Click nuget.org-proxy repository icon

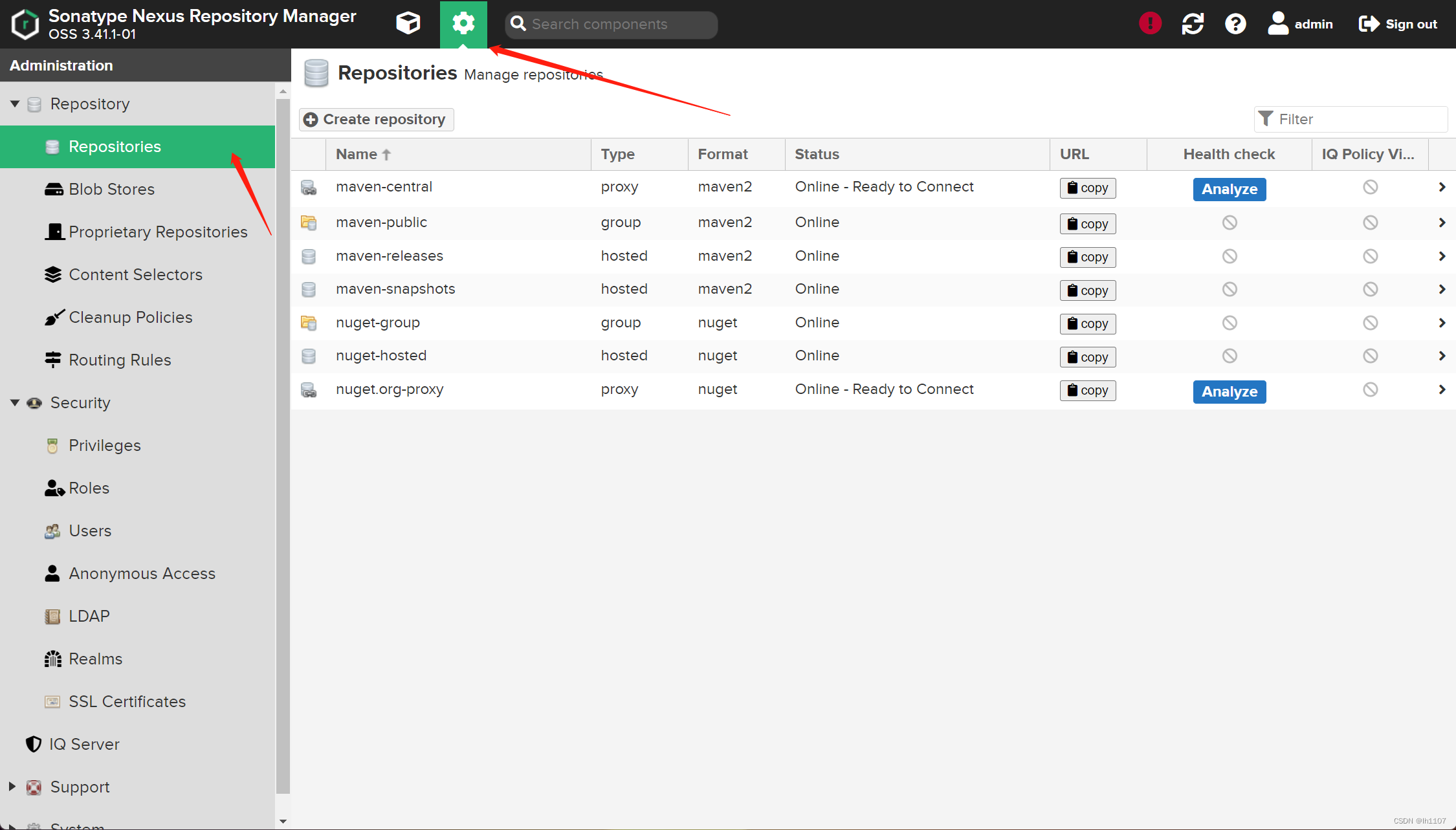click(x=309, y=390)
